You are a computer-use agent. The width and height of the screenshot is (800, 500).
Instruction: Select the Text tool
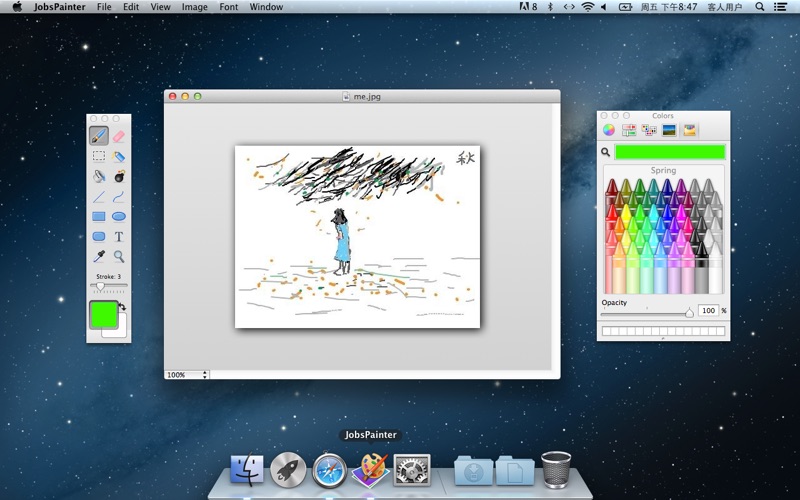(x=118, y=236)
